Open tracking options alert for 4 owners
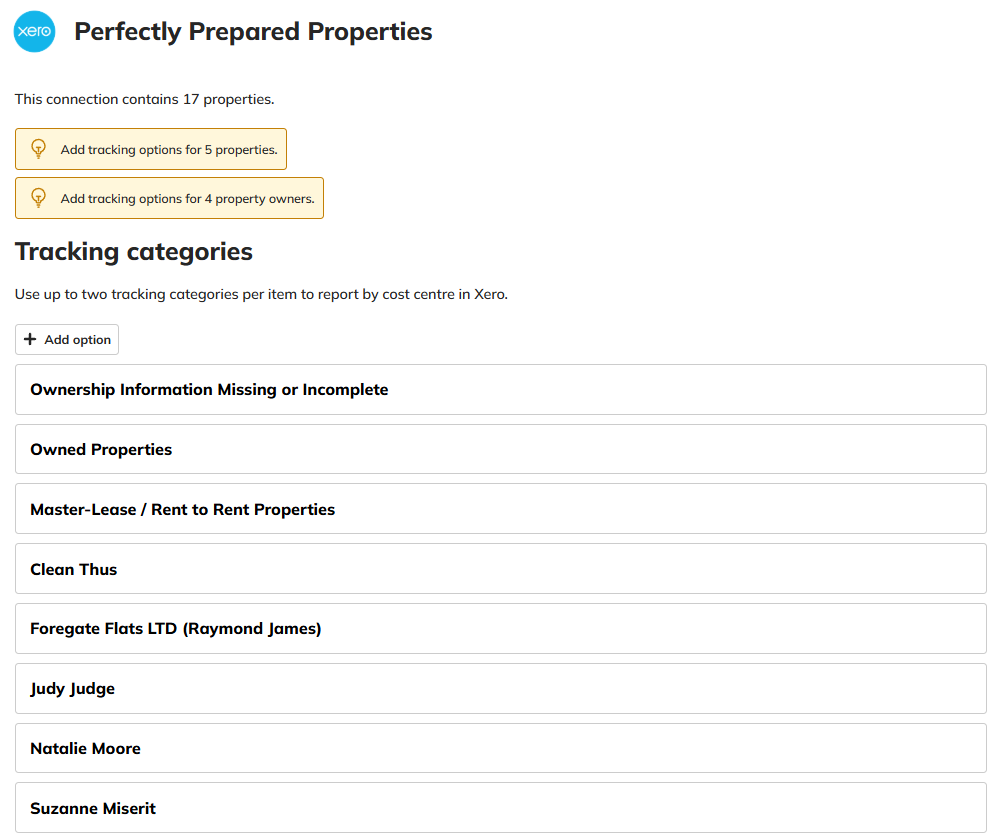This screenshot has height=840, width=994. 187,199
